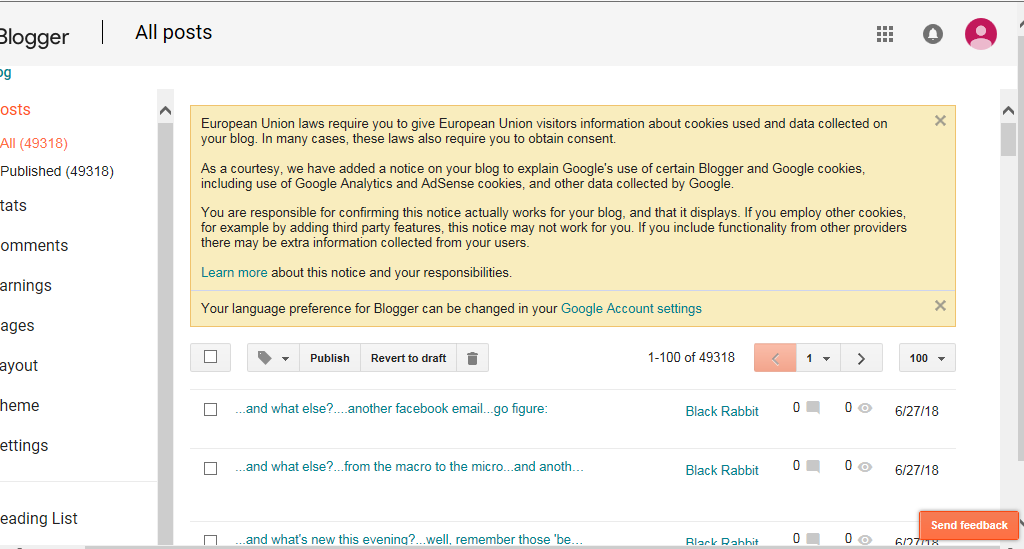
Task: Open Stats in the sidebar
Action: click(x=13, y=206)
